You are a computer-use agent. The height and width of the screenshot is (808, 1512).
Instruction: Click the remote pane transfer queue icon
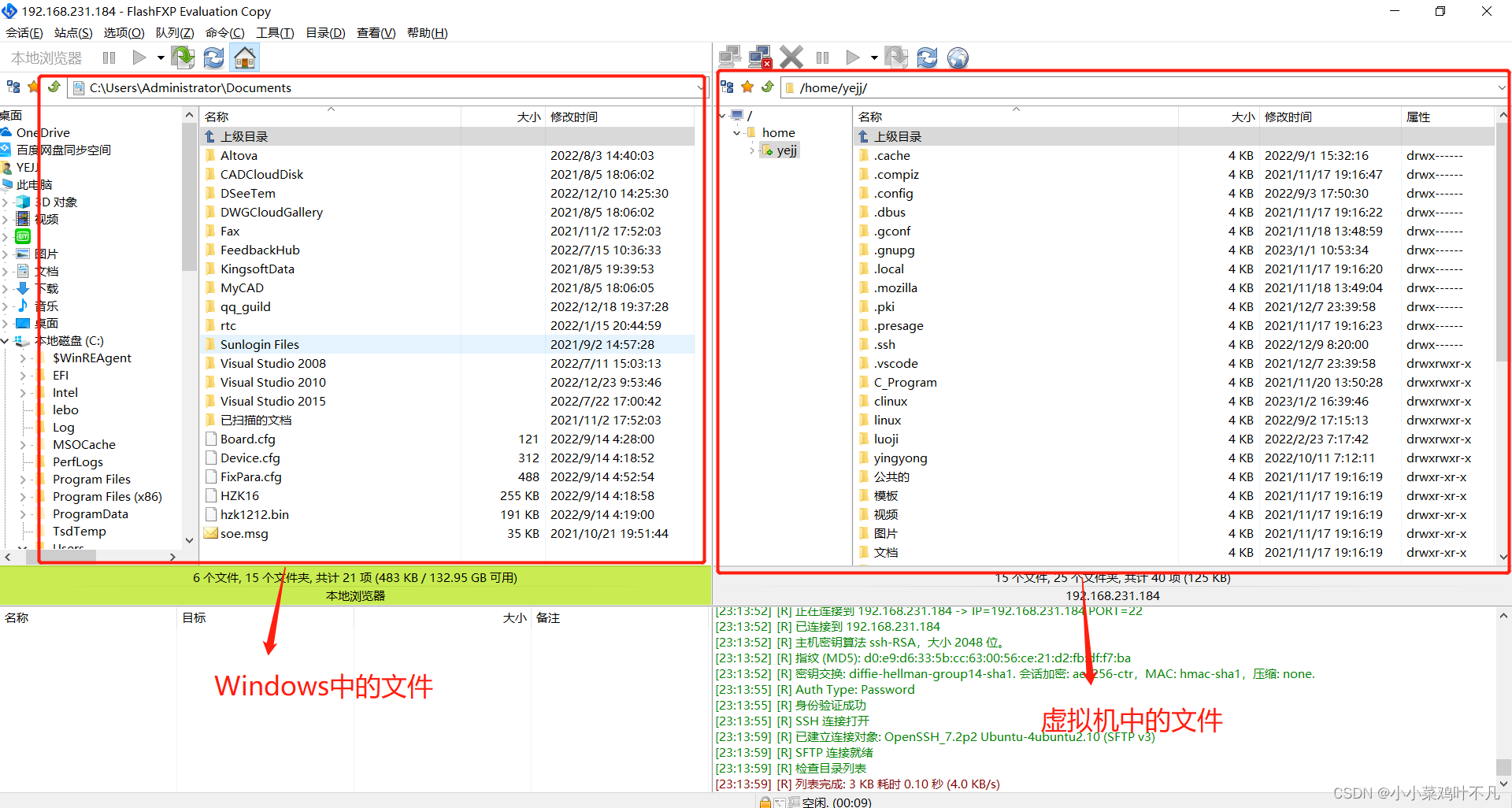pyautogui.click(x=896, y=57)
